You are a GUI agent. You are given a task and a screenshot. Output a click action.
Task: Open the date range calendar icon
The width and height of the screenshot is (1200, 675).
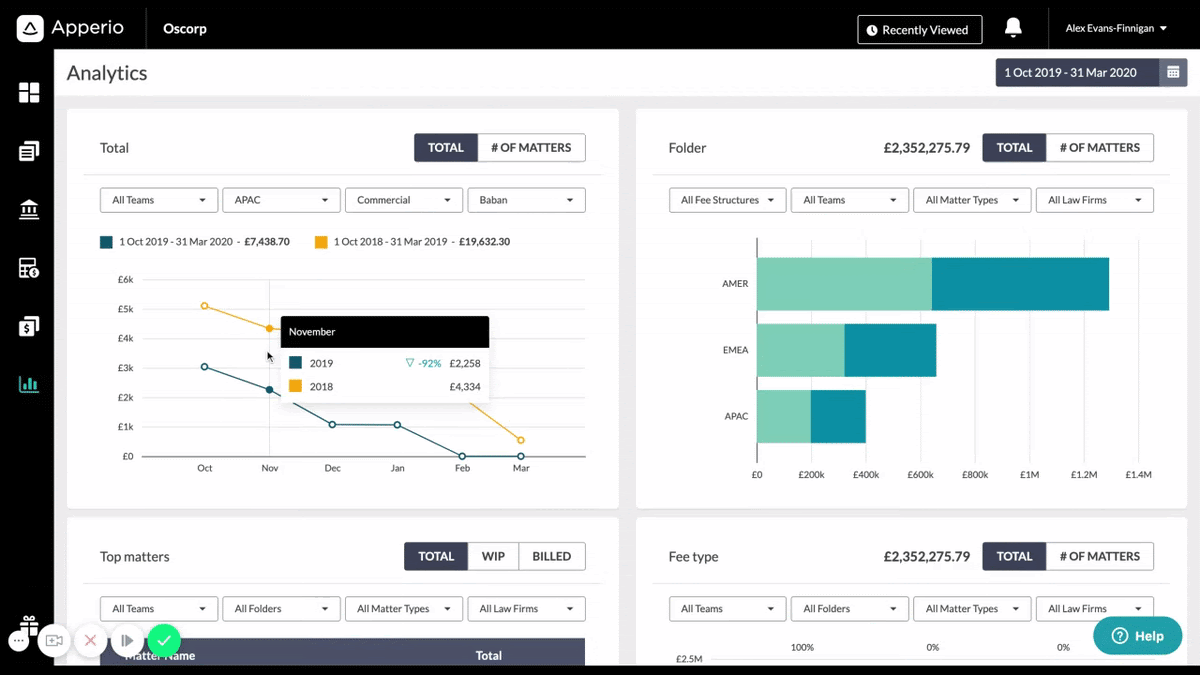pos(1173,73)
